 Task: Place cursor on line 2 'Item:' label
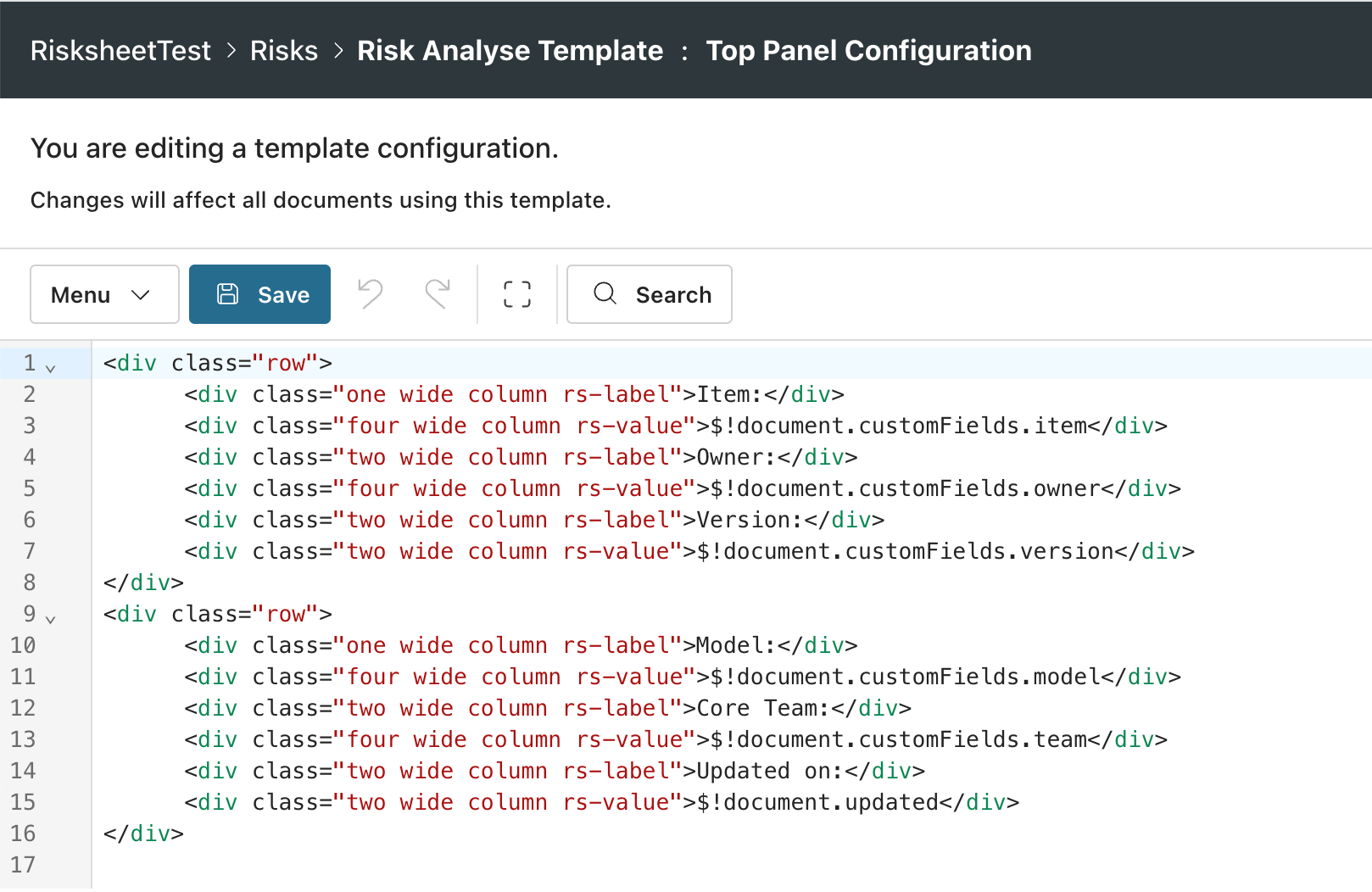[730, 394]
